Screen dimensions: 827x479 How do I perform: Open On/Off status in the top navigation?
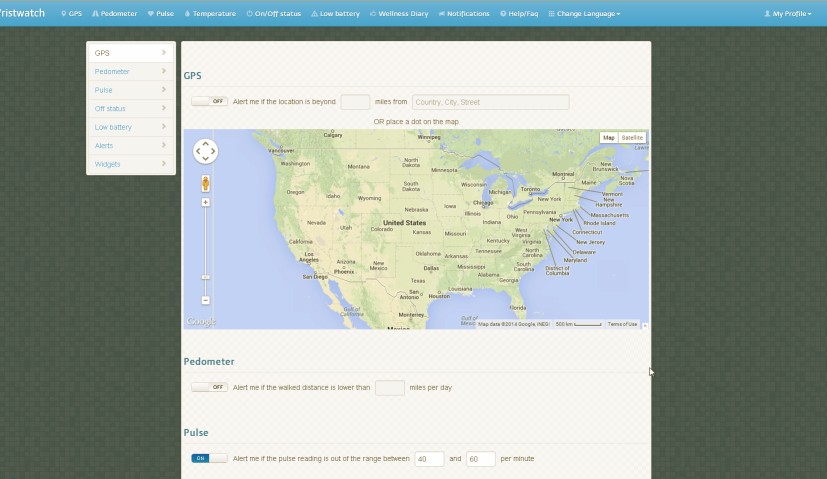pyautogui.click(x=274, y=14)
